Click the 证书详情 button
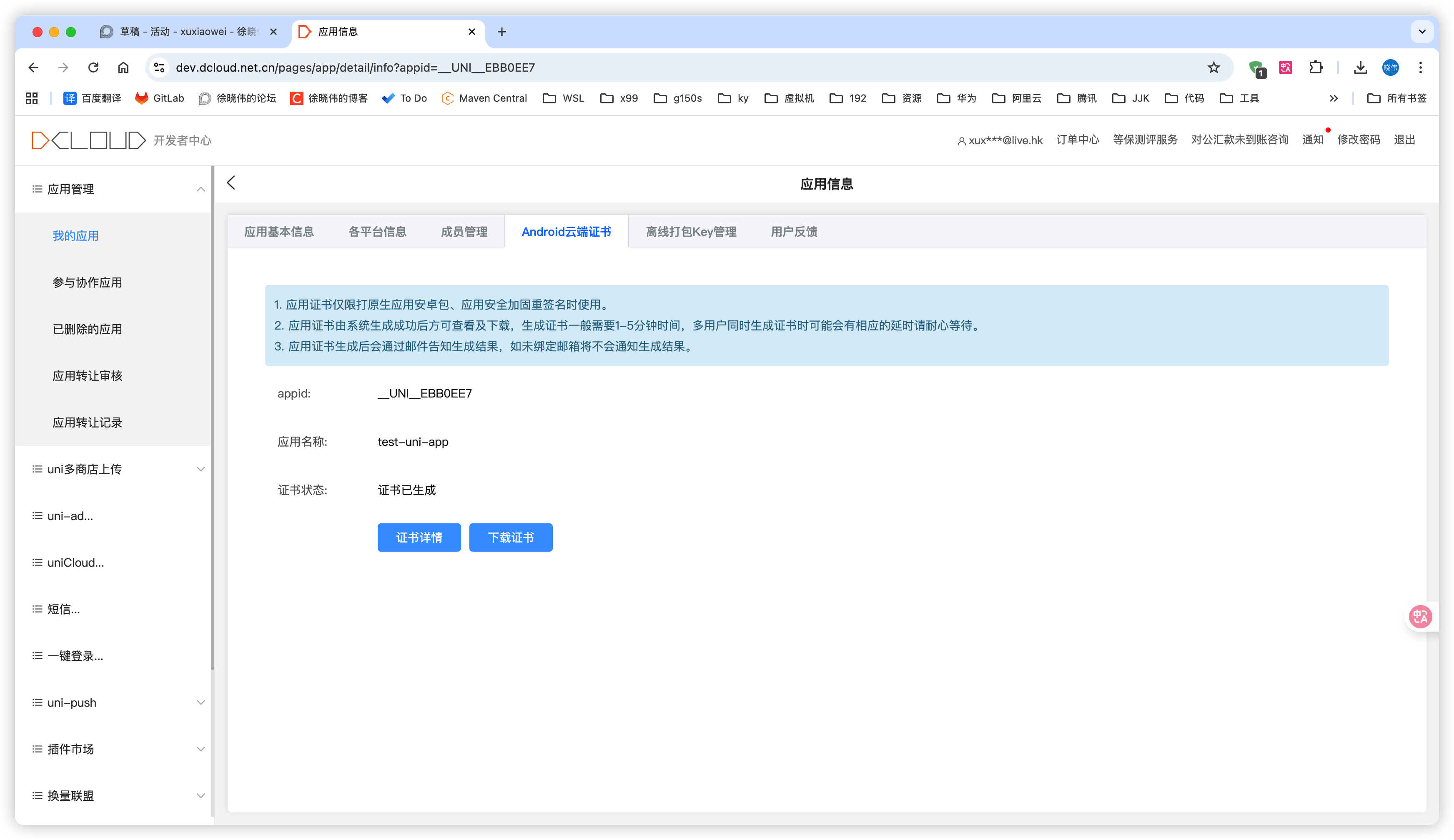The width and height of the screenshot is (1454, 840). 419,537
